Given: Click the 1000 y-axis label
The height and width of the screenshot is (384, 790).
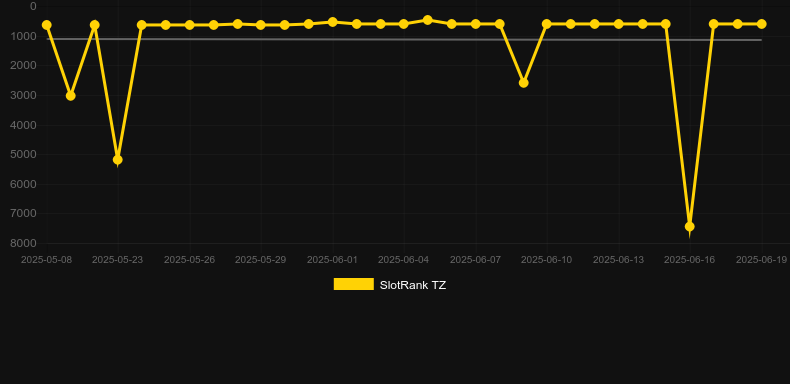Looking at the screenshot, I should coord(24,36).
